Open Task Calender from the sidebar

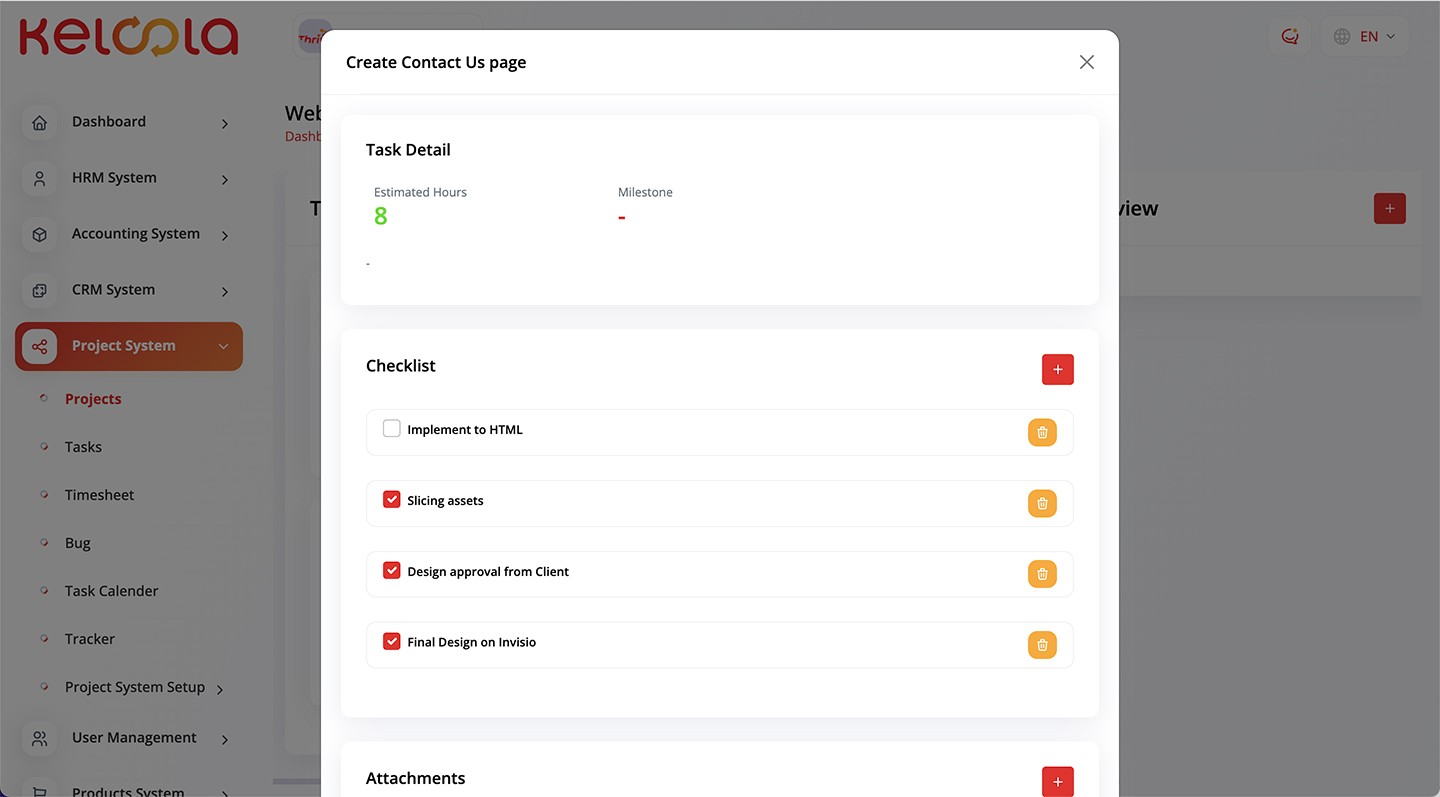pos(111,591)
